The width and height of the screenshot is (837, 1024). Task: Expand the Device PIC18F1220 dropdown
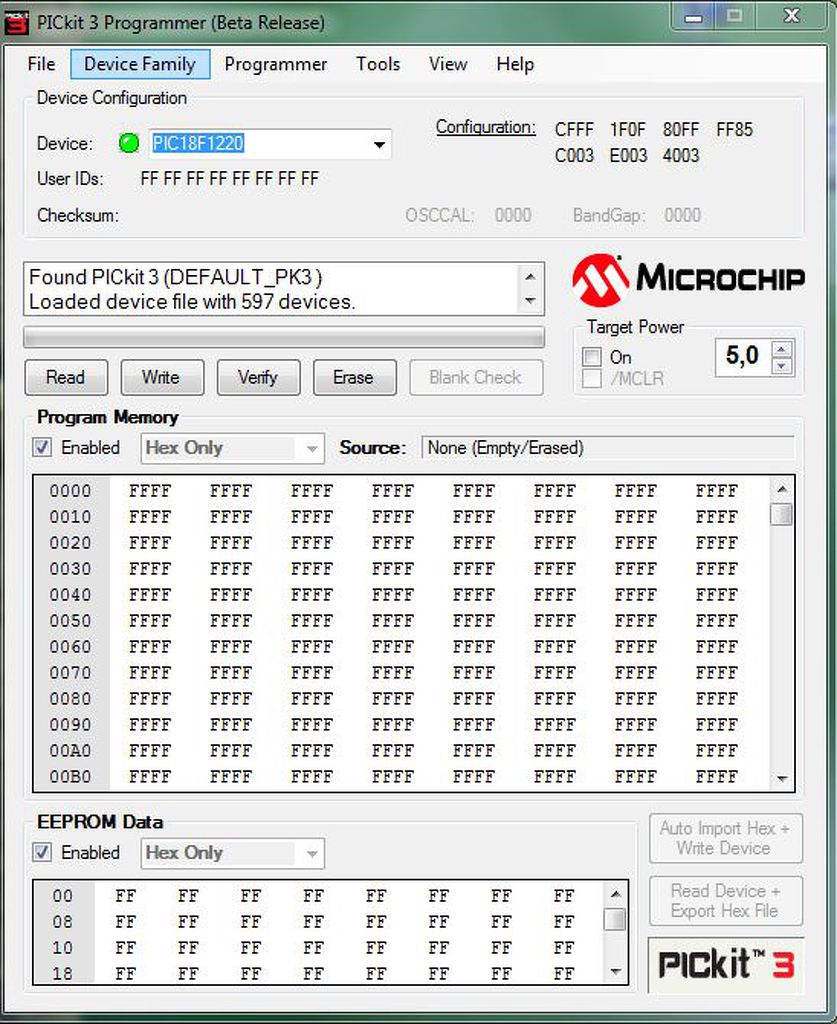click(x=379, y=144)
